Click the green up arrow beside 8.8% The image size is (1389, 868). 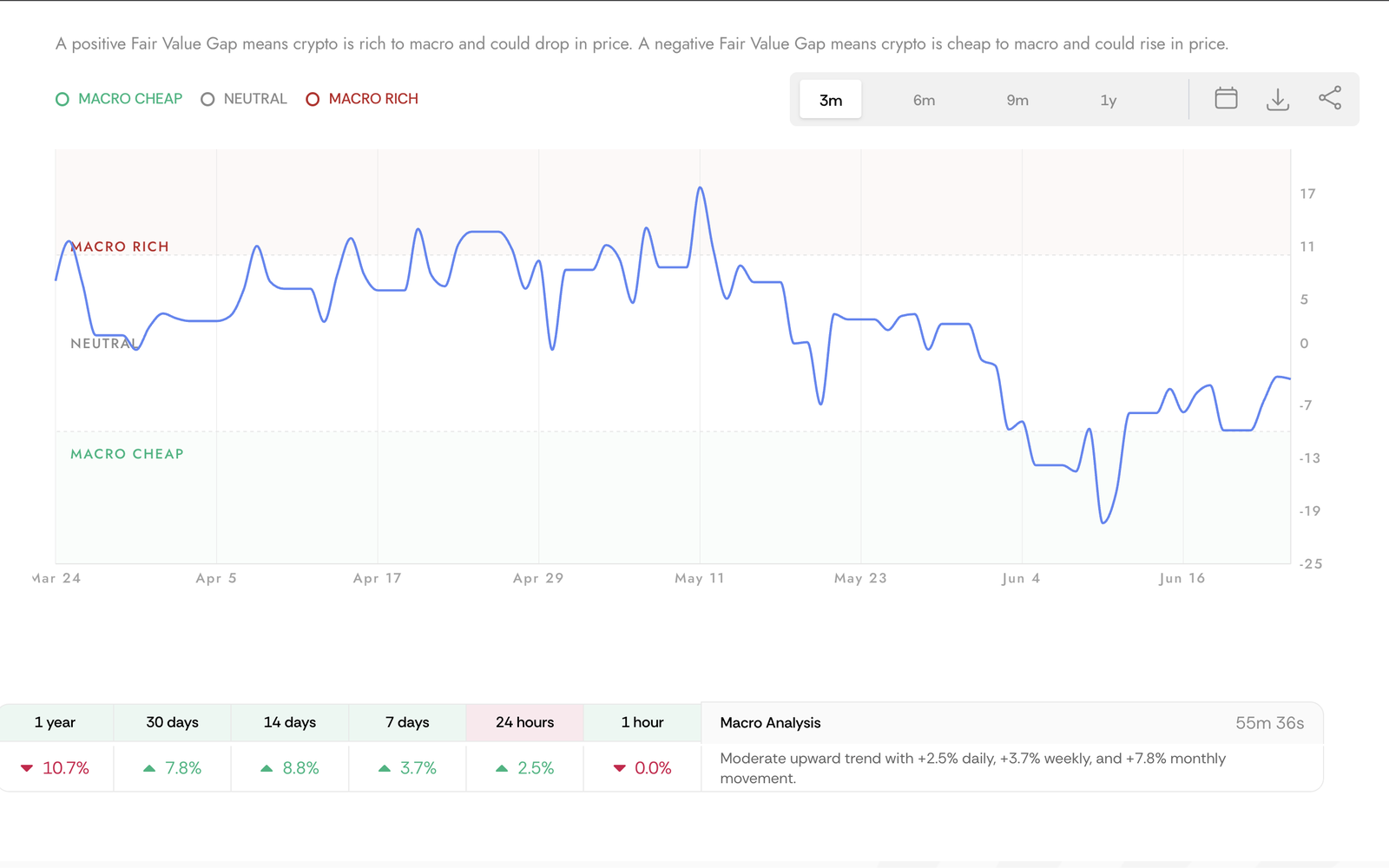[x=267, y=768]
